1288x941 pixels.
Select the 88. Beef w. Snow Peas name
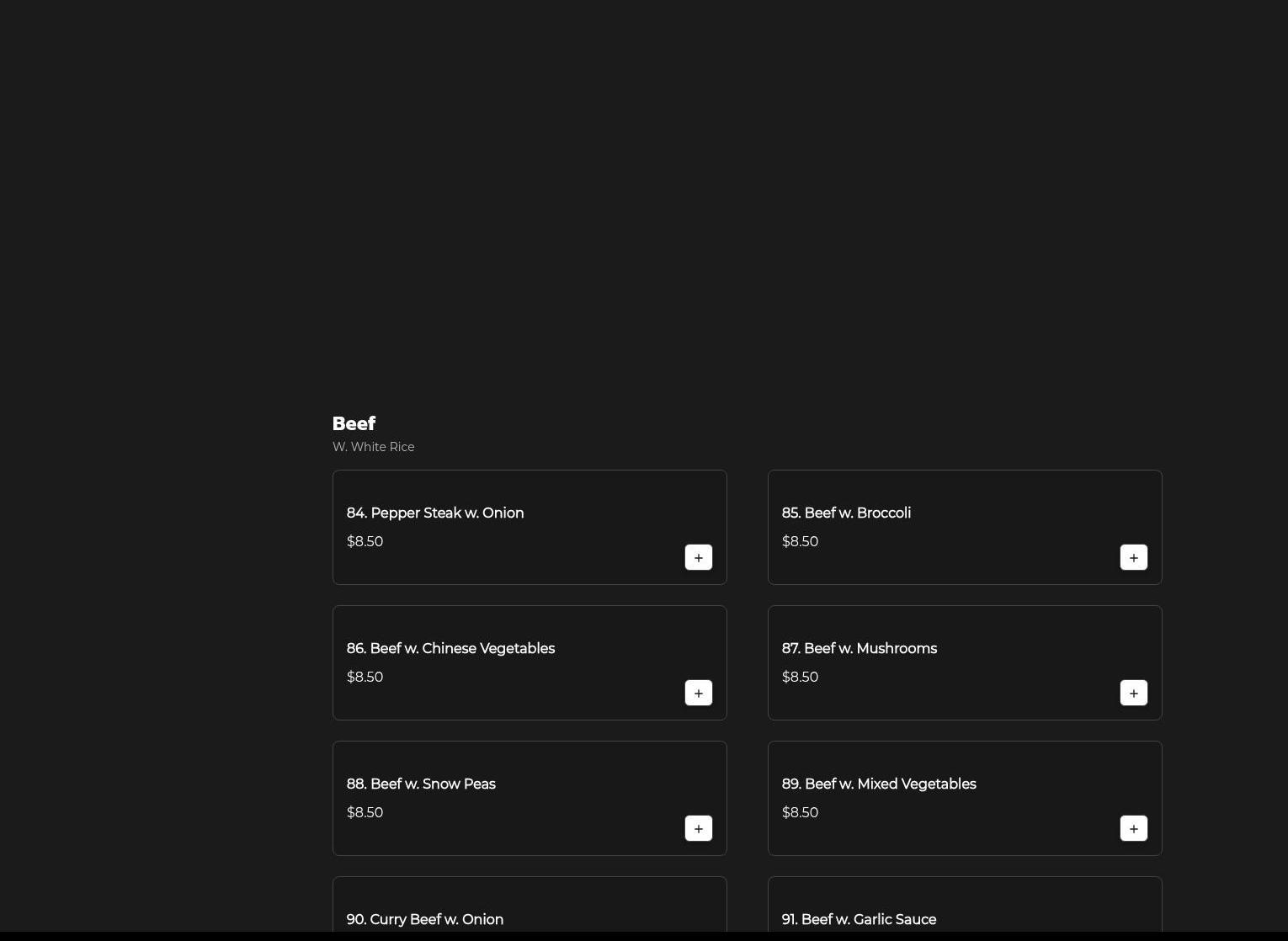pos(420,784)
